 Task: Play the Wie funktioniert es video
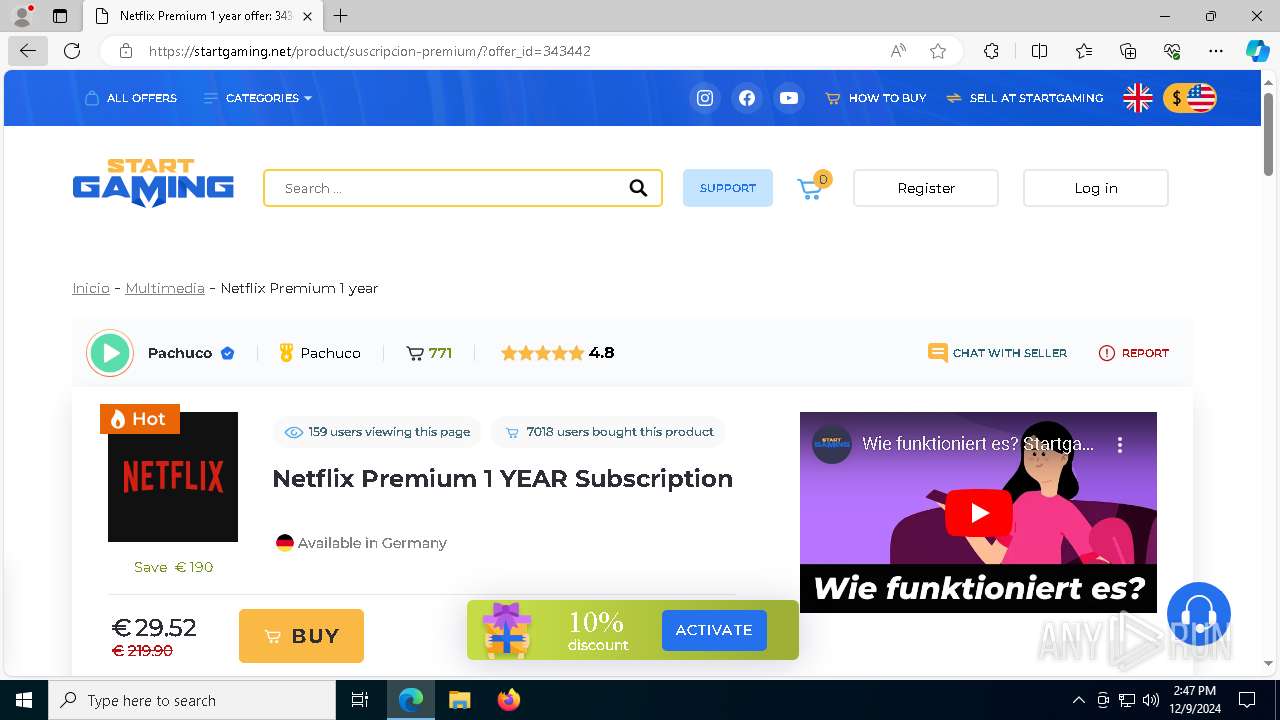coord(979,513)
